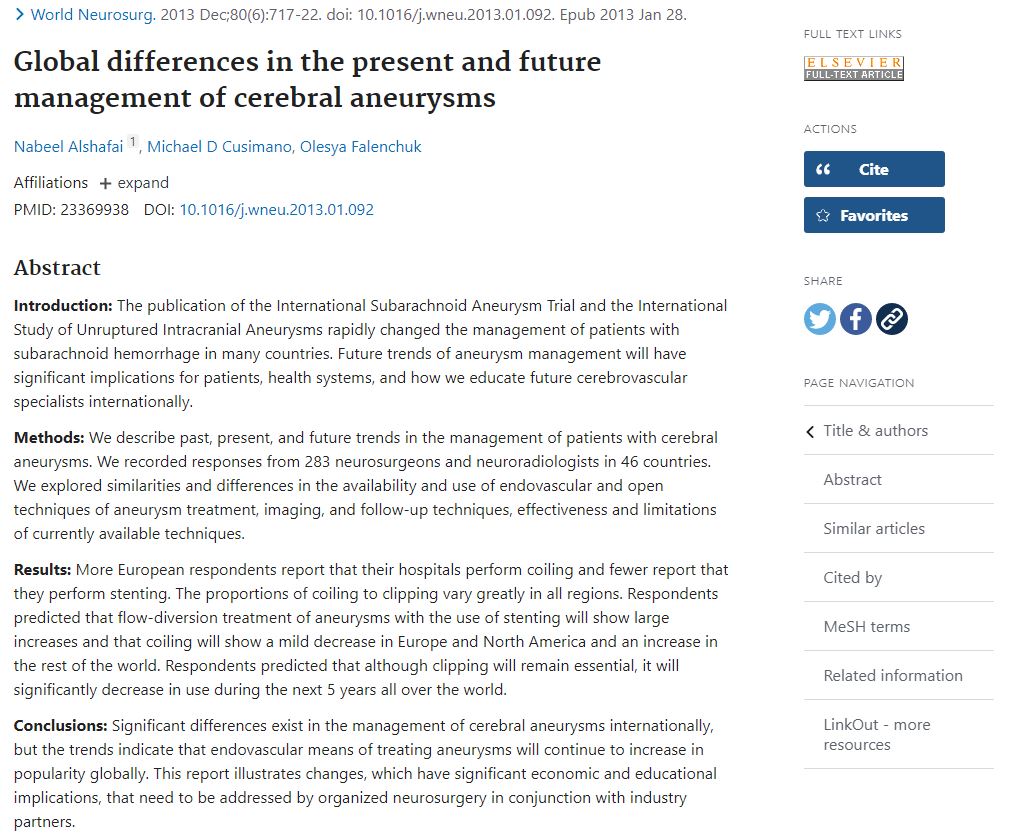Go to Similar articles section
1026x839 pixels.
tap(873, 529)
